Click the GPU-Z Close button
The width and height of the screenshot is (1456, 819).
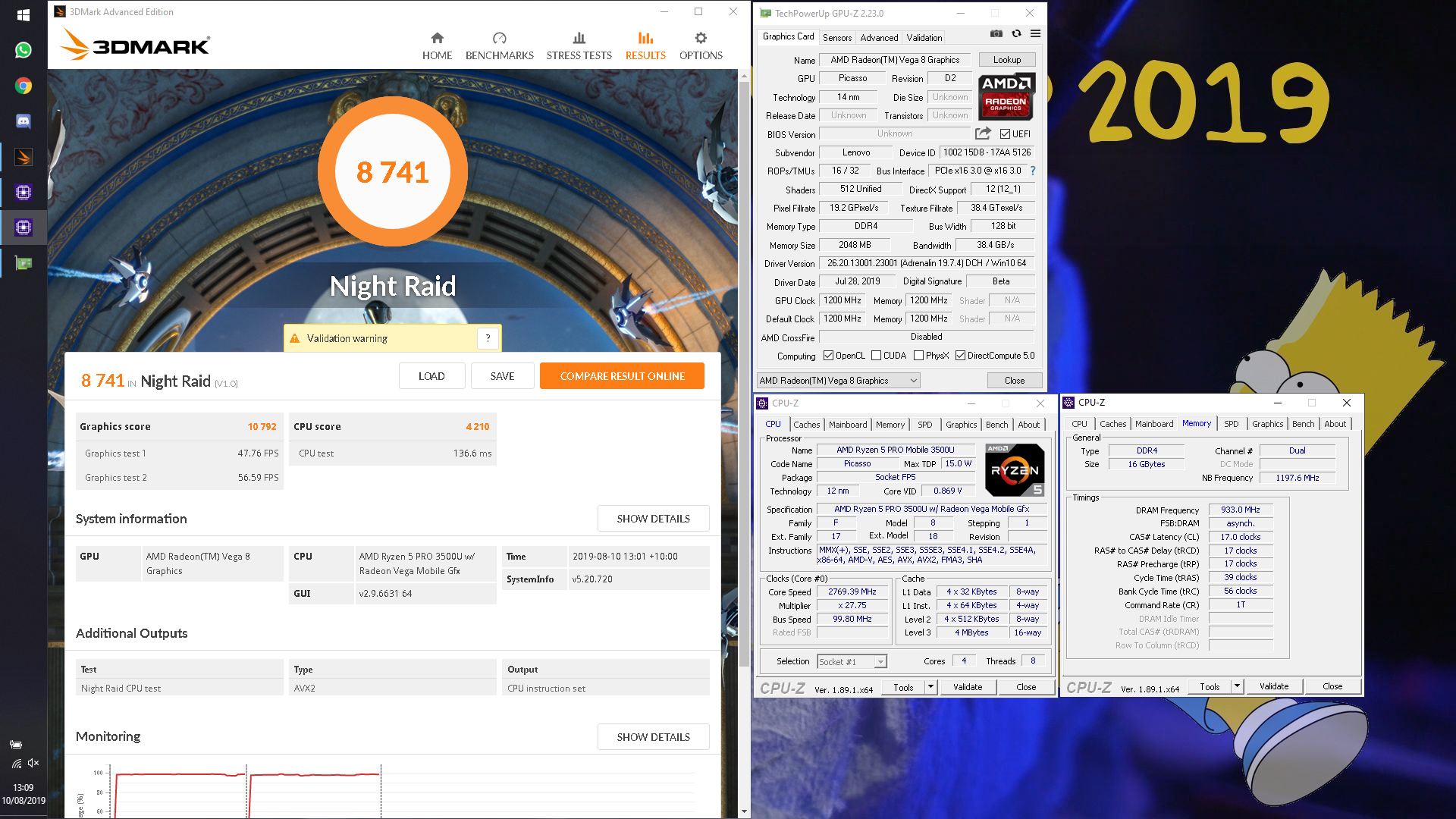1014,381
